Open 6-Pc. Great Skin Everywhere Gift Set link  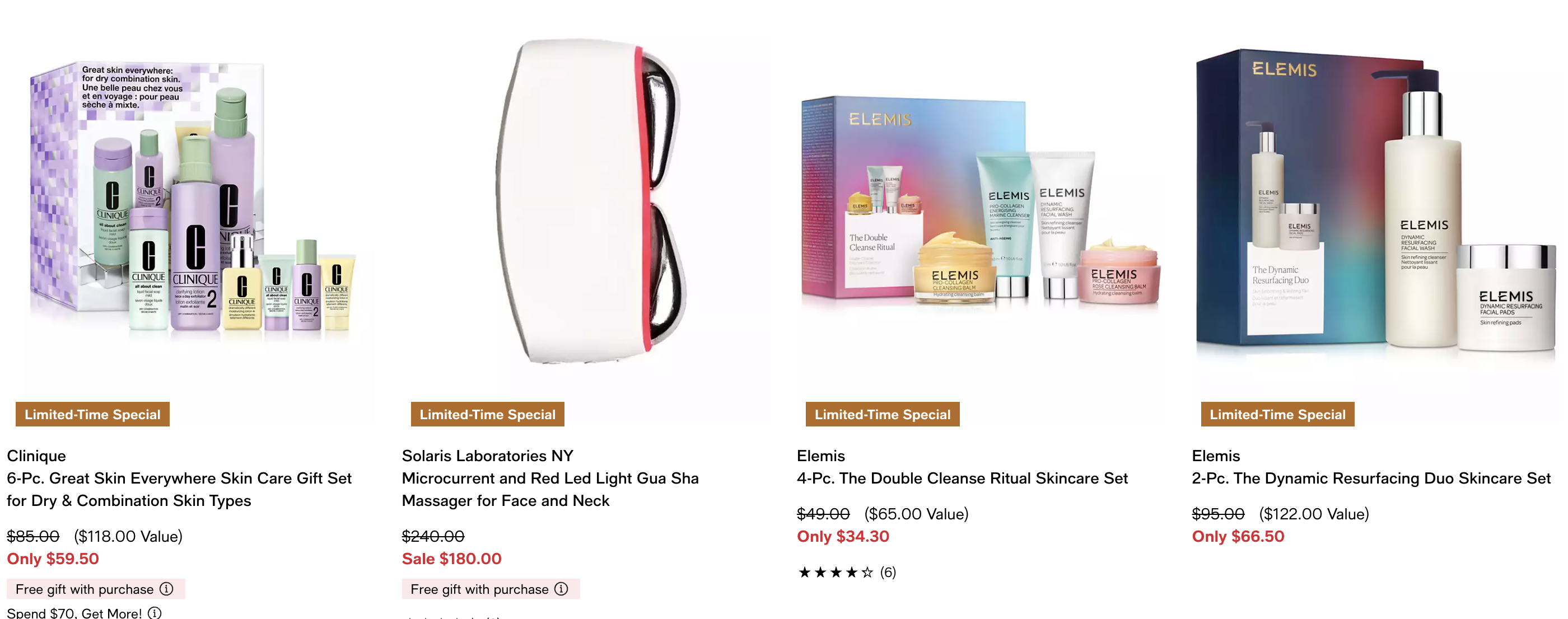[179, 490]
